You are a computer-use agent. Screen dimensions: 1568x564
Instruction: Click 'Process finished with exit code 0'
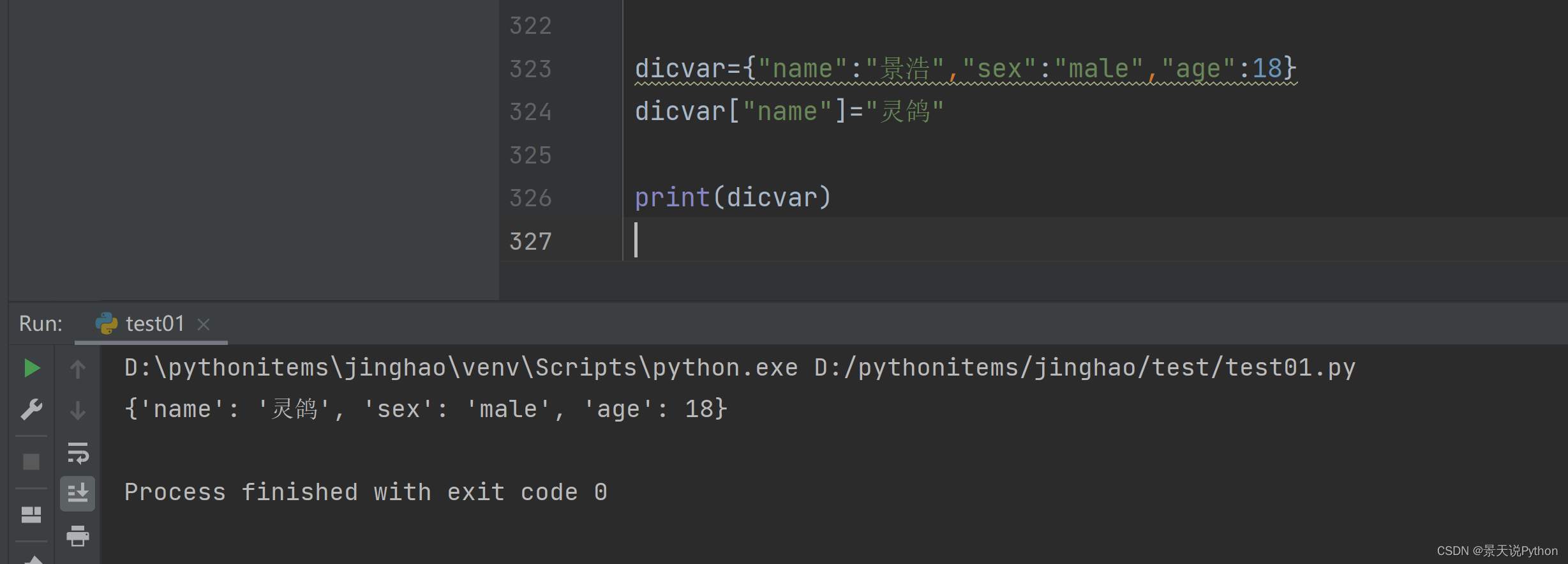pos(366,492)
